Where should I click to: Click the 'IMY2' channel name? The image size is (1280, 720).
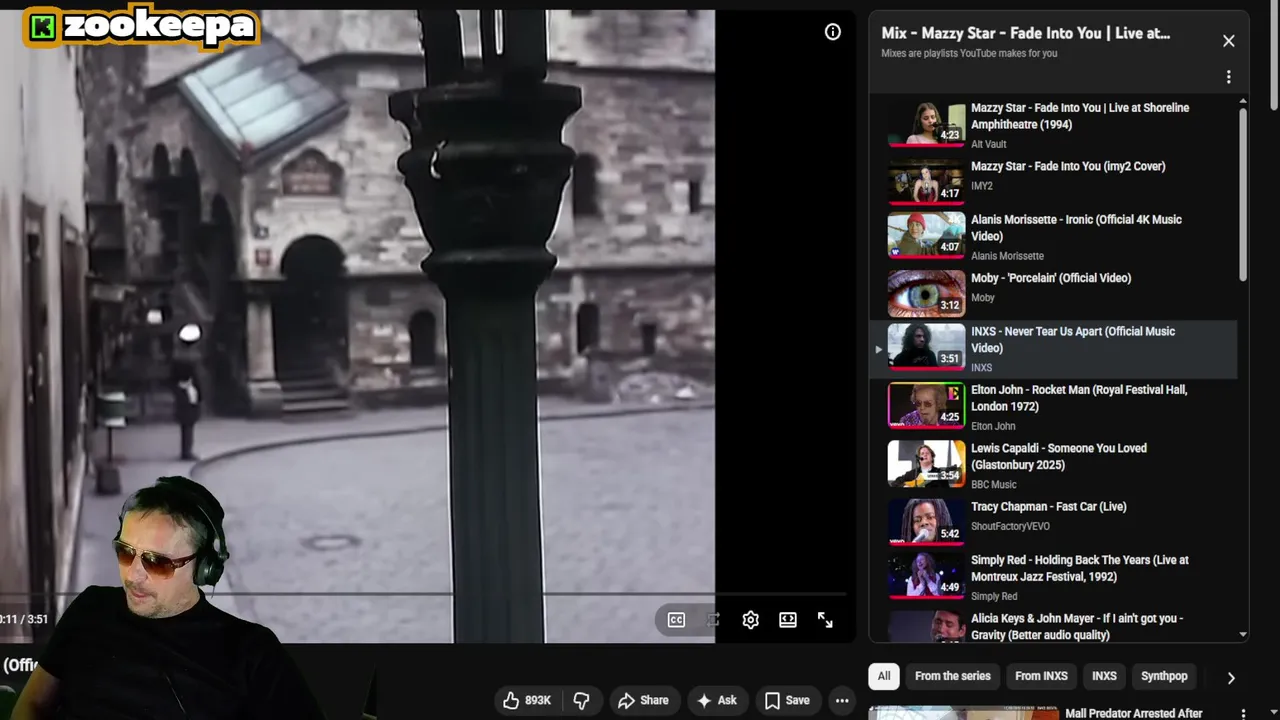pyautogui.click(x=982, y=186)
